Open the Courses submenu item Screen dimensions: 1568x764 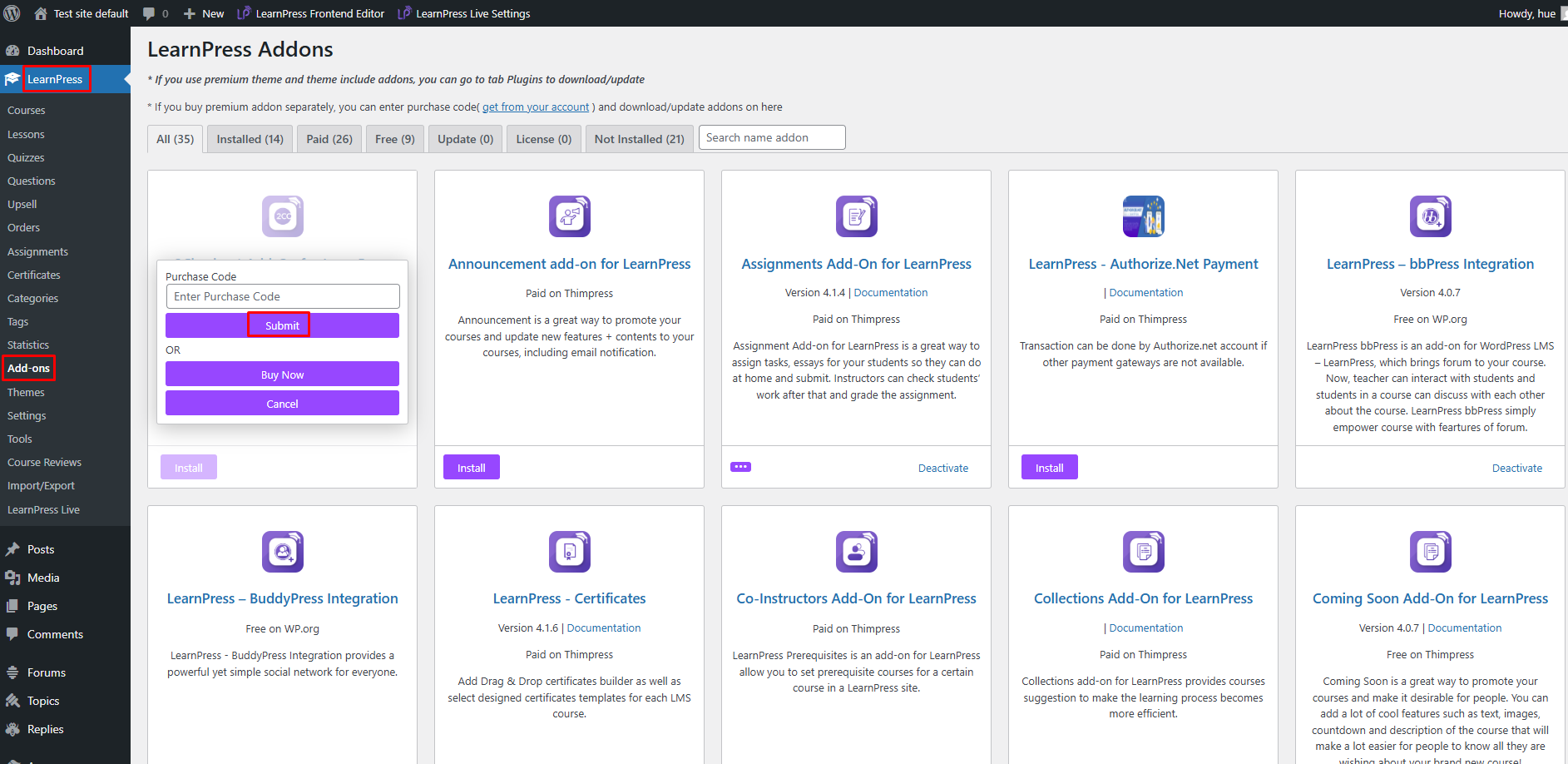(x=27, y=110)
